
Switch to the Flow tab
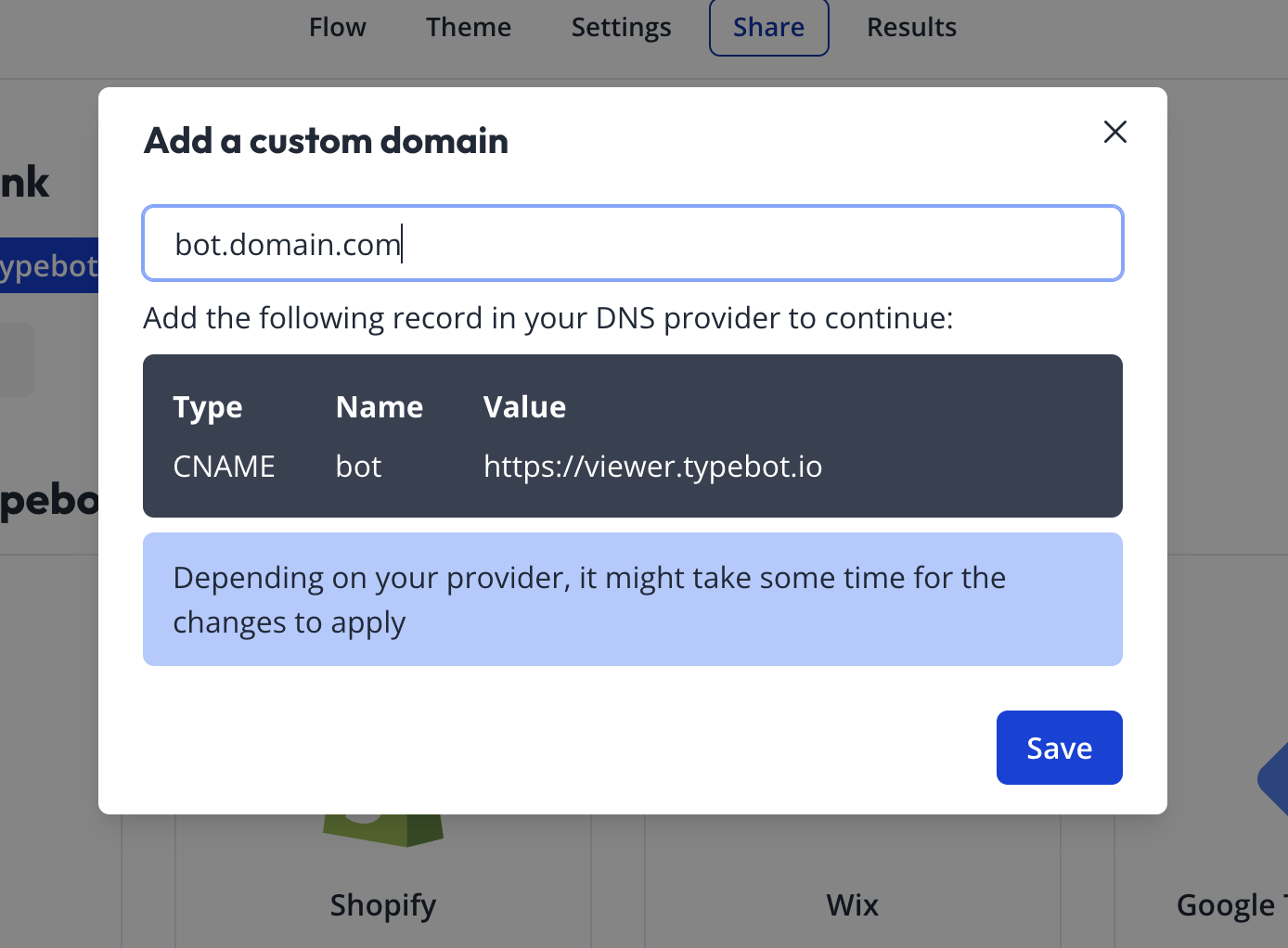(x=337, y=27)
